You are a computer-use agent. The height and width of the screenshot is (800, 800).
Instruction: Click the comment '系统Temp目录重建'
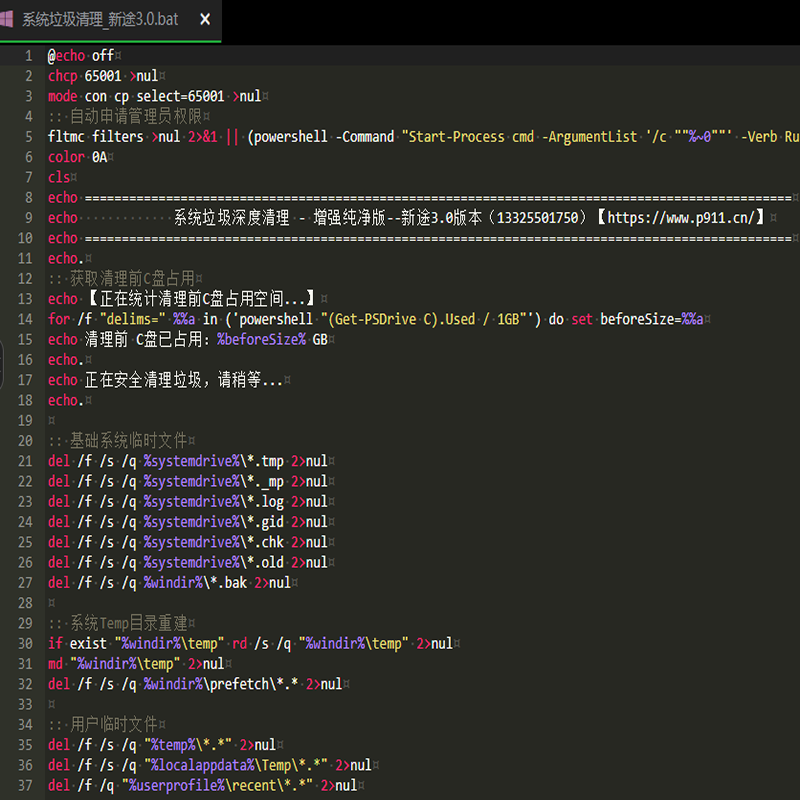[x=129, y=623]
